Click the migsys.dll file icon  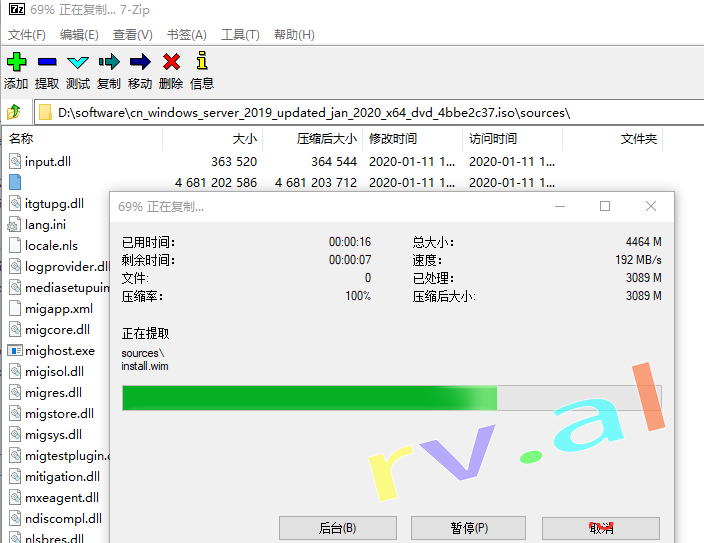[15, 434]
